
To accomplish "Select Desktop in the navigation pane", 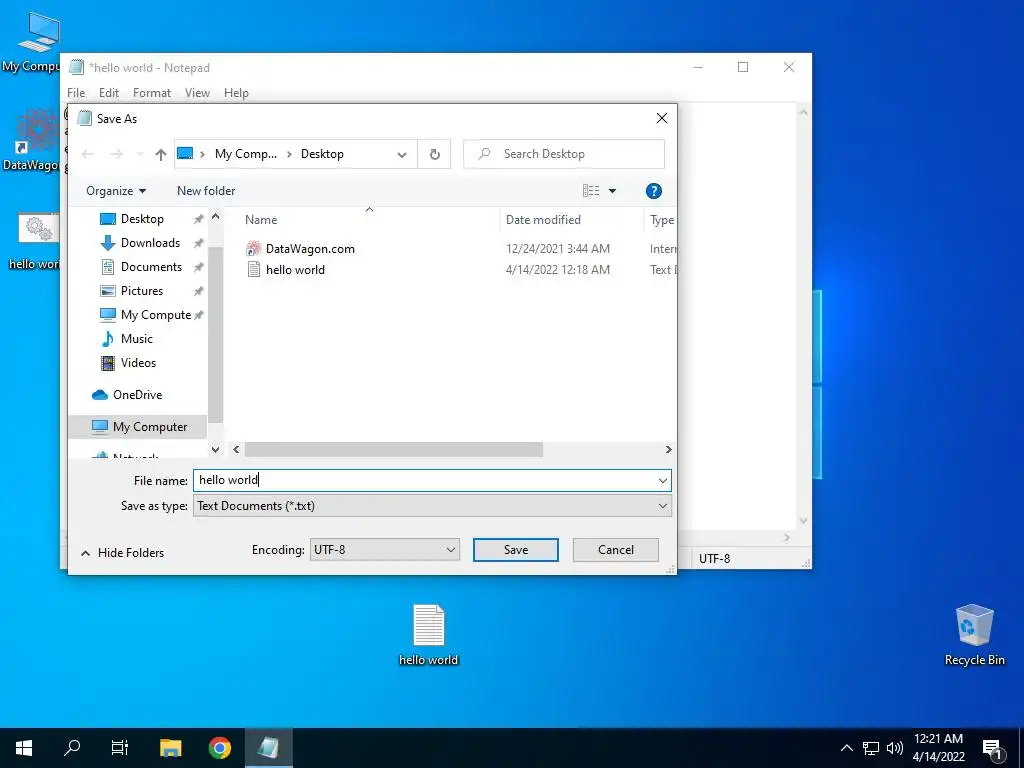I will [x=142, y=219].
